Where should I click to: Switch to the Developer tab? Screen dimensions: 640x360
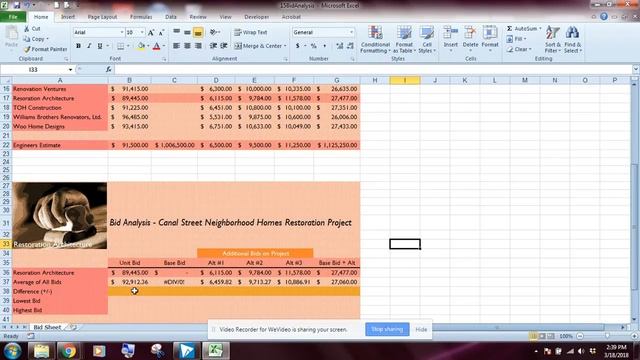(x=256, y=17)
